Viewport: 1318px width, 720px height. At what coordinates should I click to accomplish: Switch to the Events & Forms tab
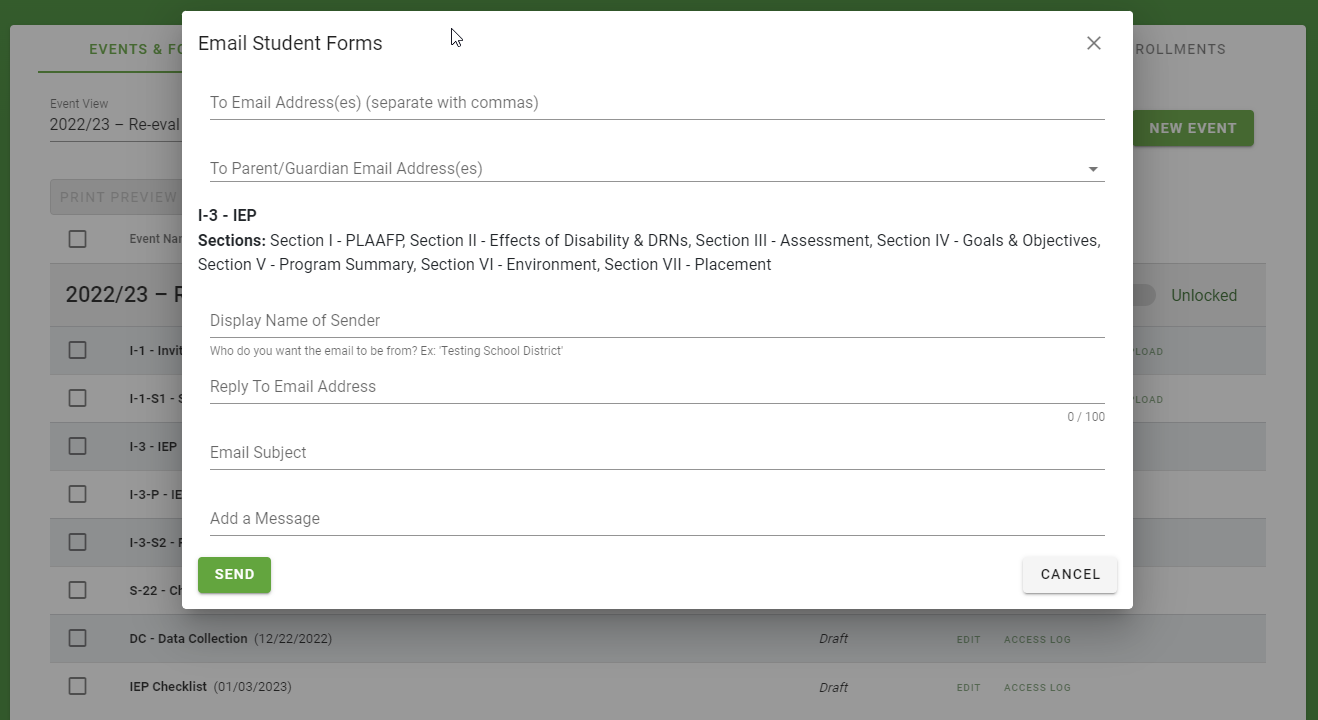tap(135, 49)
